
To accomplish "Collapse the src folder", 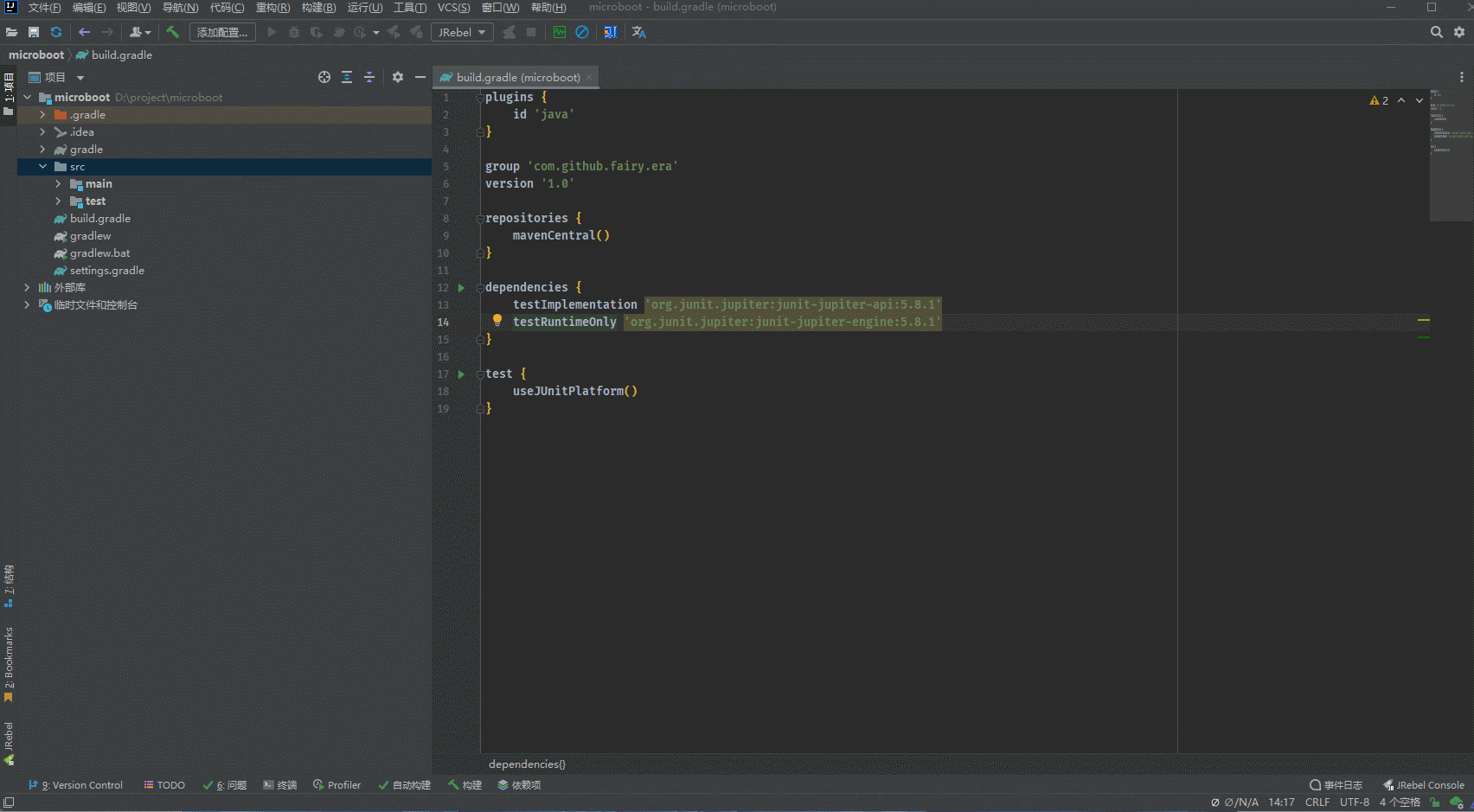I will point(42,166).
